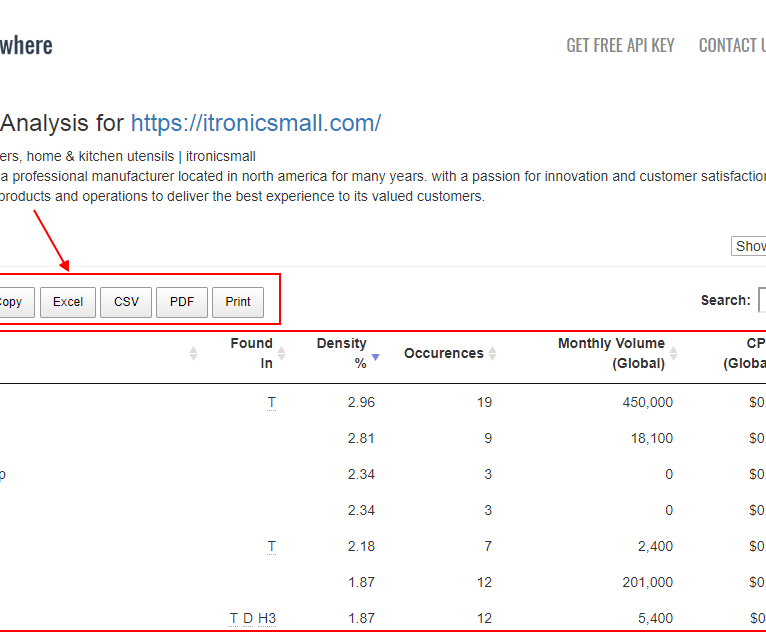Export the table with Excel button
The height and width of the screenshot is (635, 766).
tap(68, 302)
